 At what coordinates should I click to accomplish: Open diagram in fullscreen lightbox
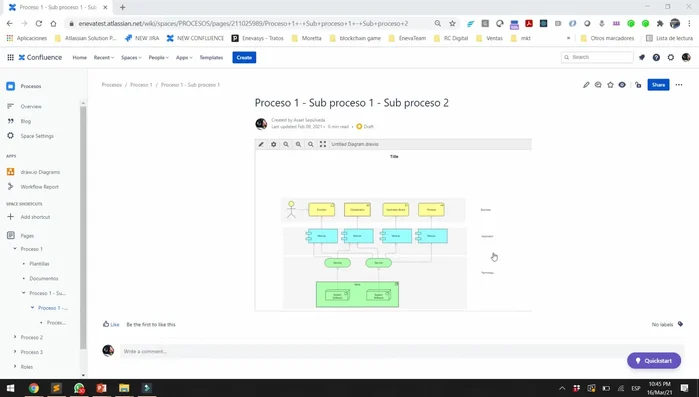[323, 144]
